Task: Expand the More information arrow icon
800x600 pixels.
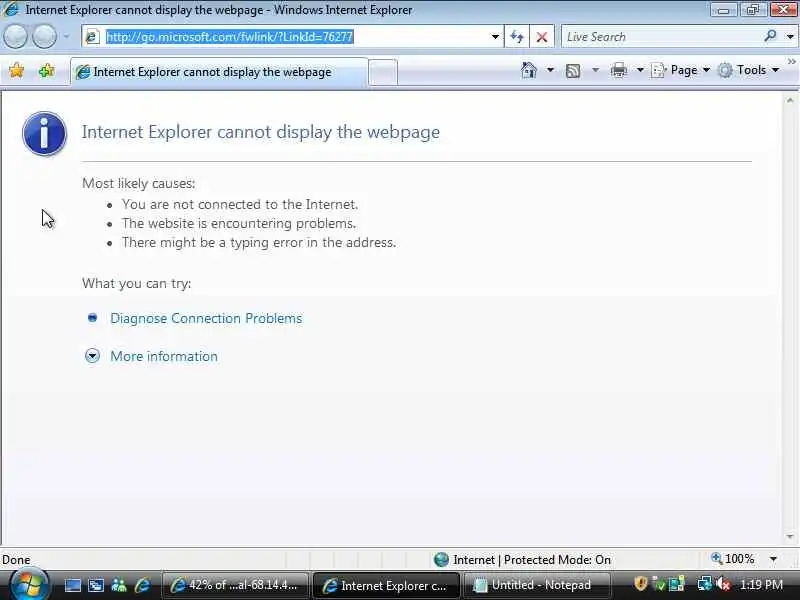Action: click(92, 356)
